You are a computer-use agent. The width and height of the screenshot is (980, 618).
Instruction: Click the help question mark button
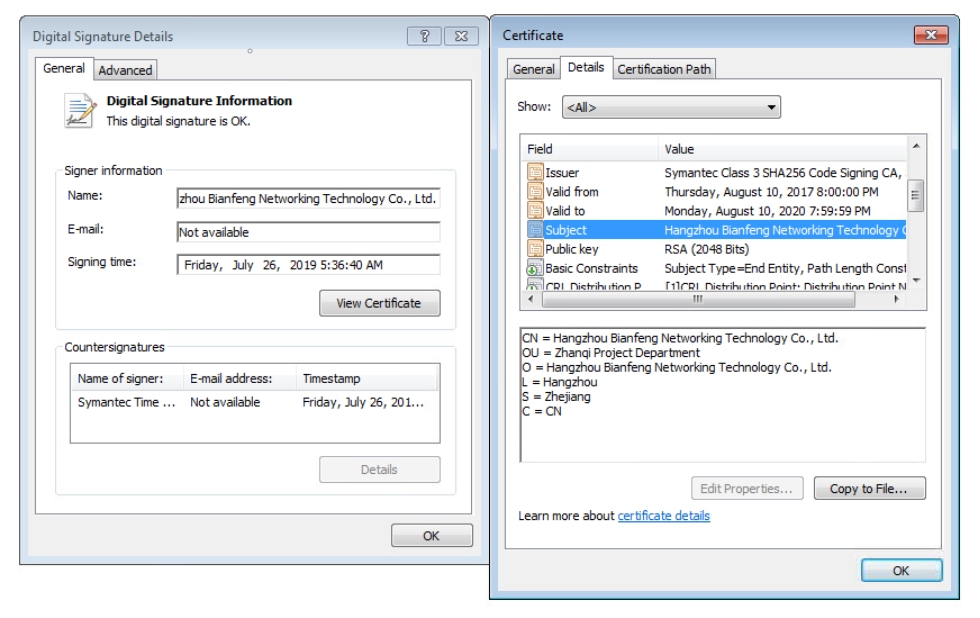point(424,36)
